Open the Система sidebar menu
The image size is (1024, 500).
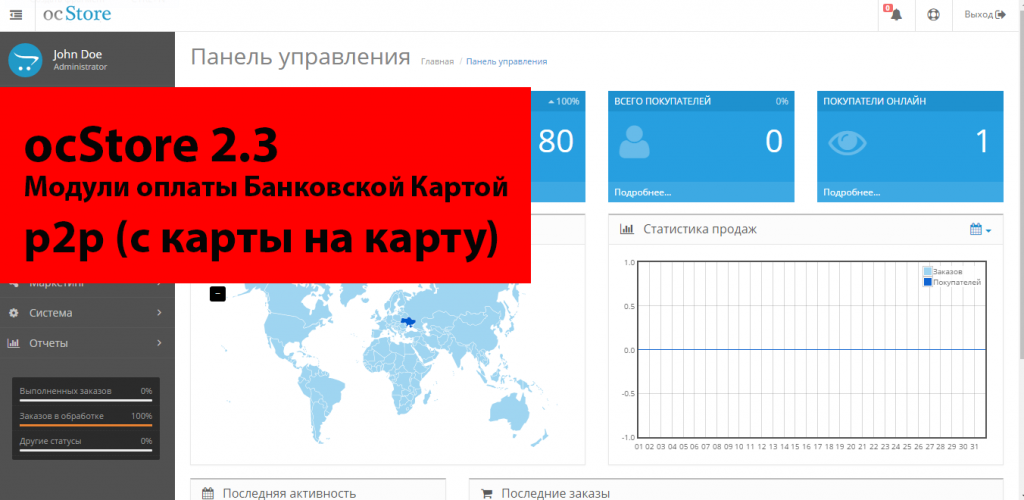point(88,313)
